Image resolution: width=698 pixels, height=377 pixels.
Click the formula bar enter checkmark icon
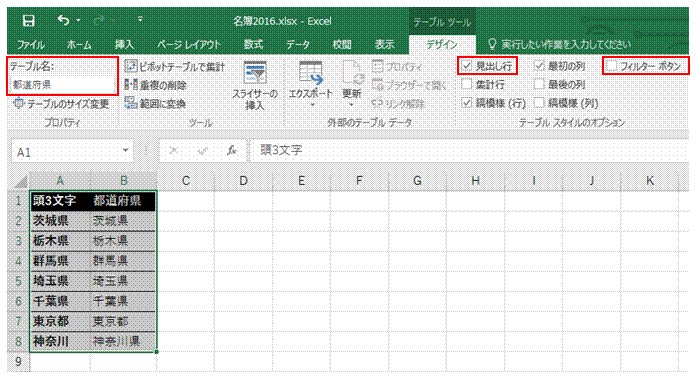[x=203, y=151]
